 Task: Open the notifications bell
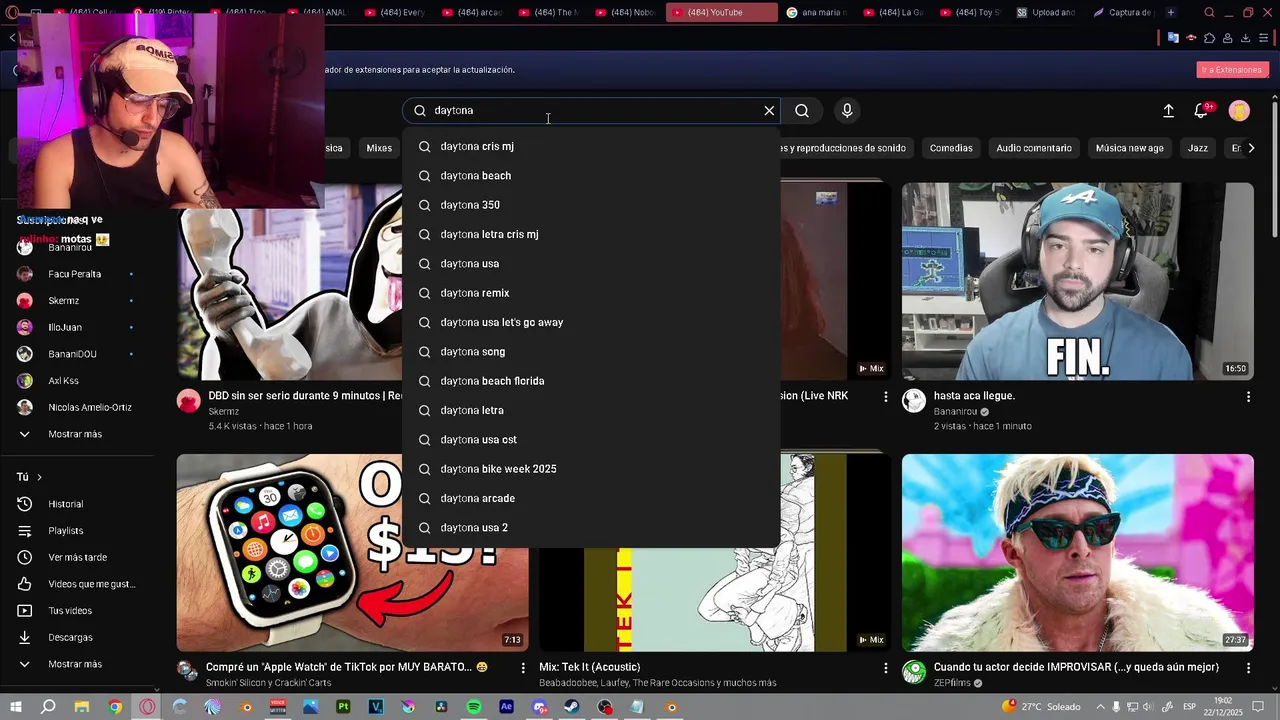click(1201, 111)
